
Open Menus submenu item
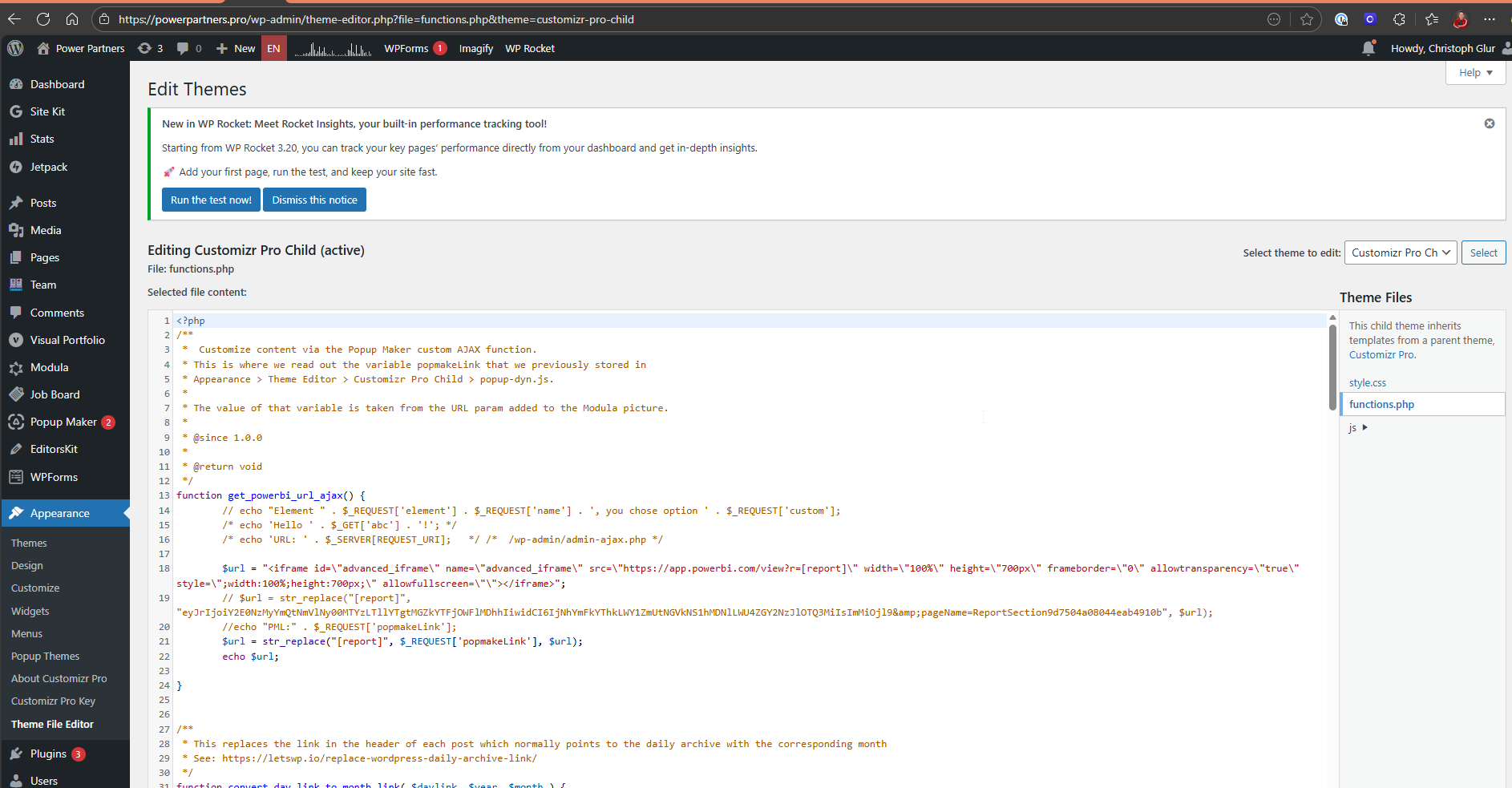26,633
